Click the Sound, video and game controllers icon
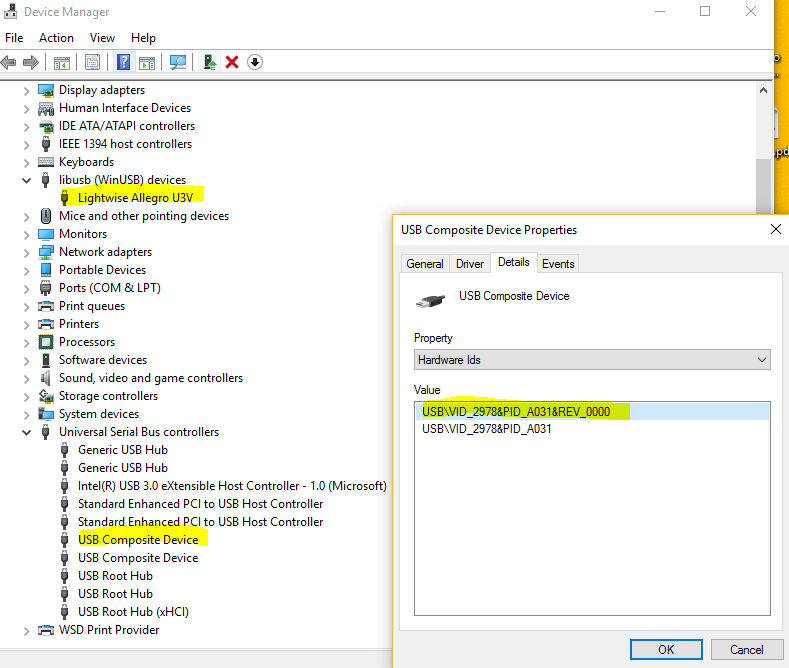 click(x=46, y=378)
